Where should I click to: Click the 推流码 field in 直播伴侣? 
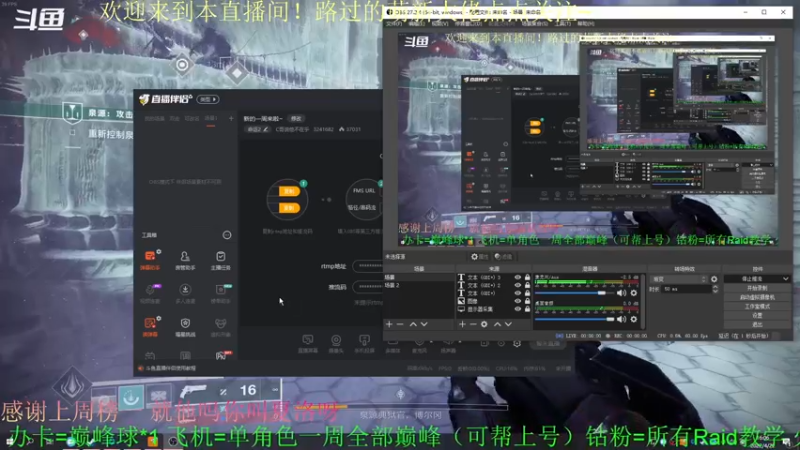pyautogui.click(x=367, y=287)
